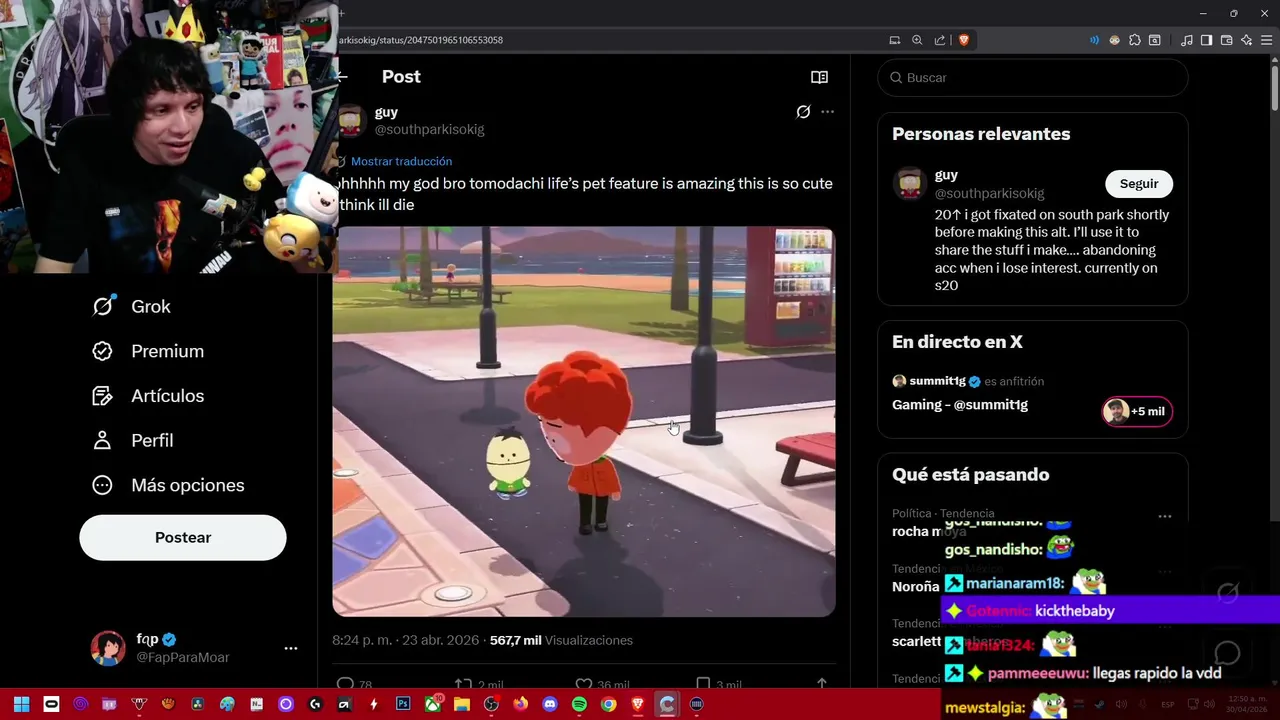This screenshot has height=720, width=1280.
Task: Click the install app icon in address bar
Action: tap(895, 40)
